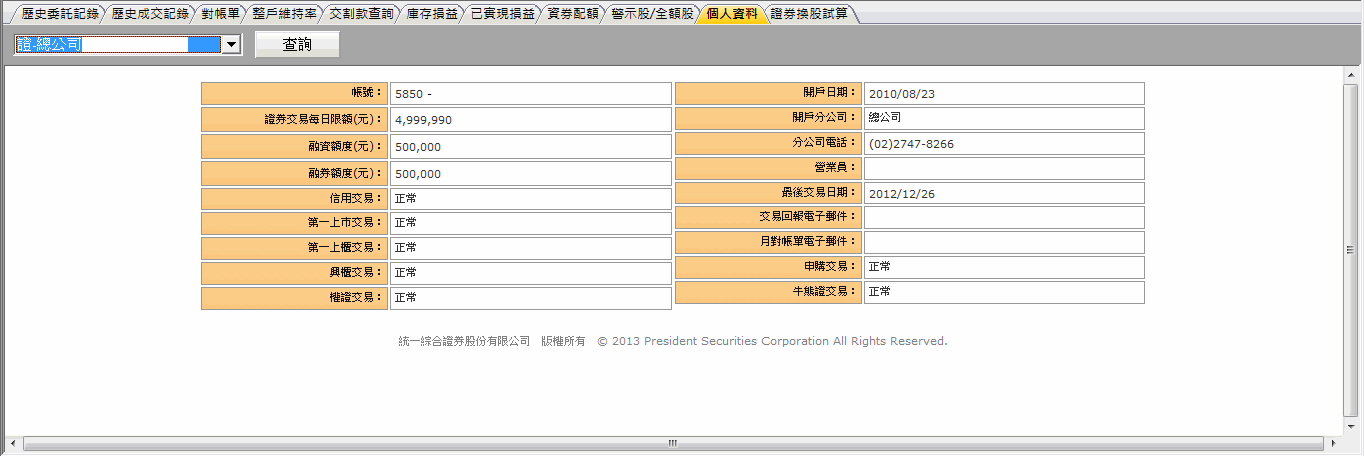This screenshot has width=1364, height=456.
Task: Click the vertical scrollbar up arrow
Action: (1350, 76)
